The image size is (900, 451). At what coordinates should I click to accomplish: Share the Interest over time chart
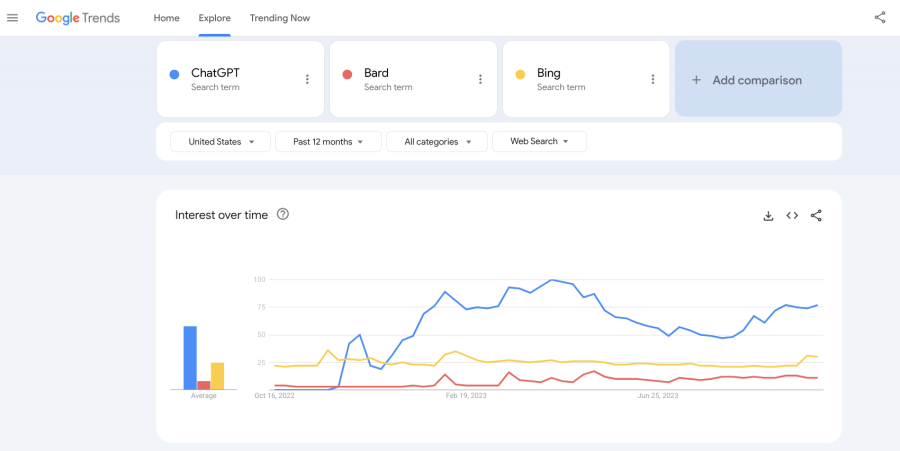[x=816, y=215]
